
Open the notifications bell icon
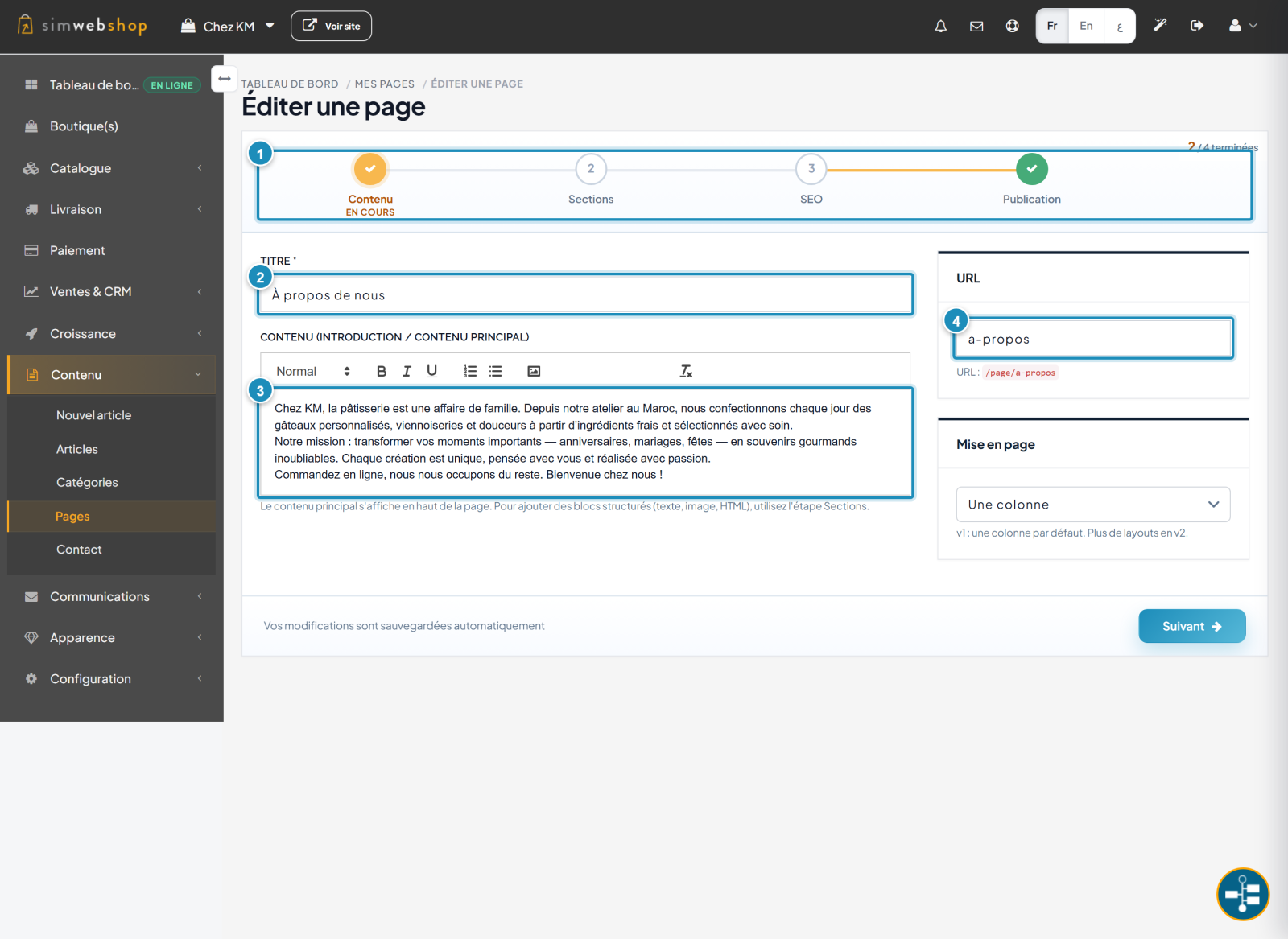tap(940, 26)
